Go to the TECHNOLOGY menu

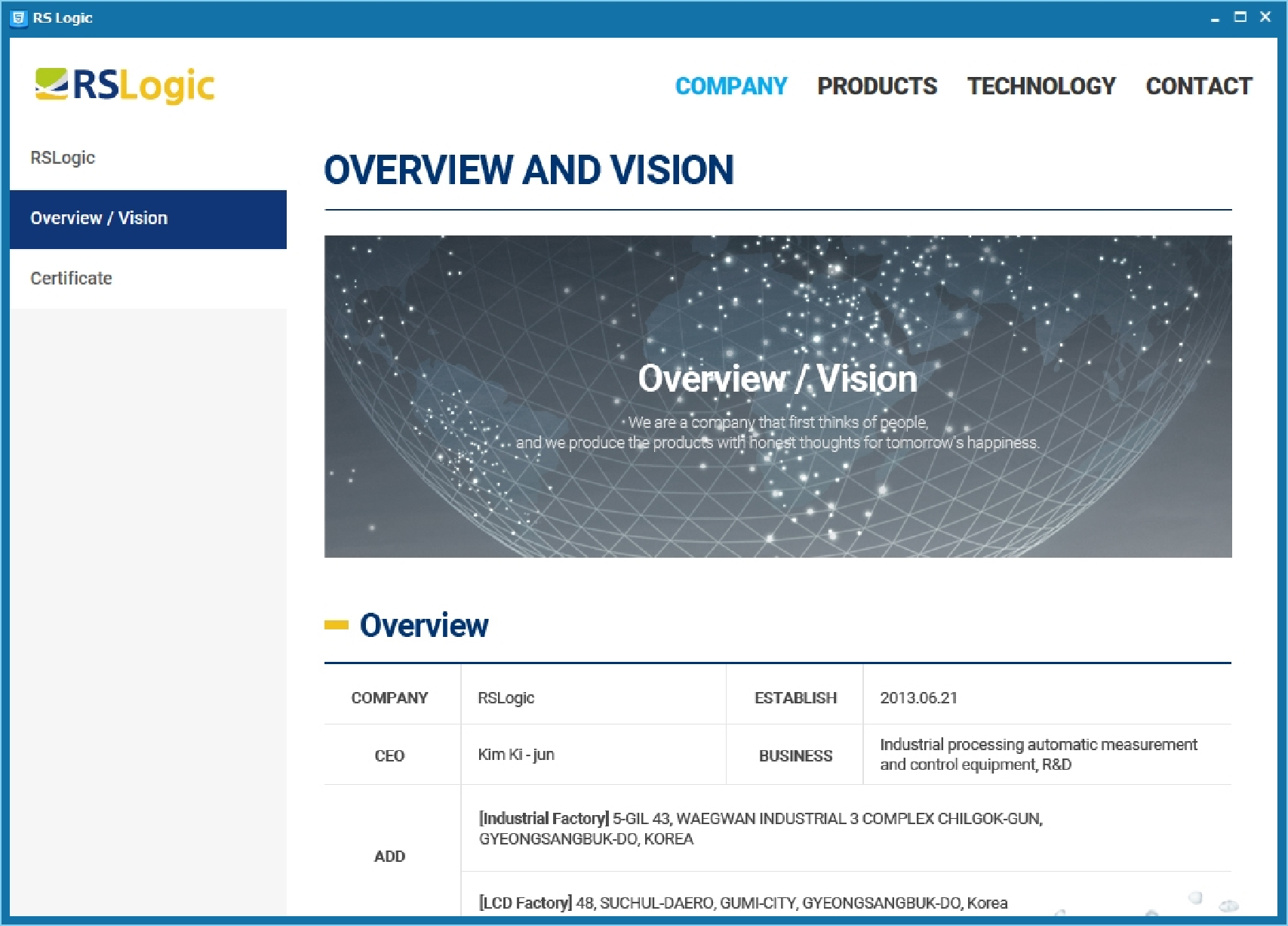click(x=1041, y=86)
